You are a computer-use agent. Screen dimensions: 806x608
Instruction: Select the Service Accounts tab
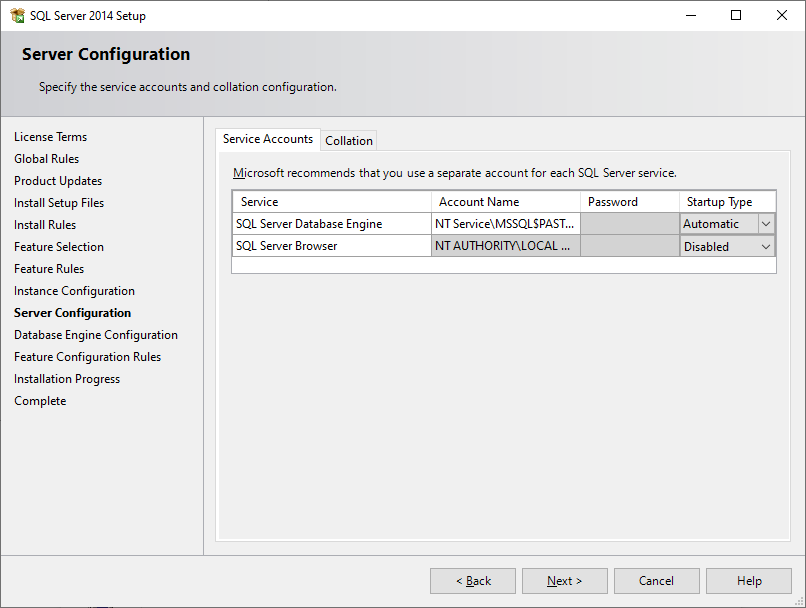click(268, 139)
